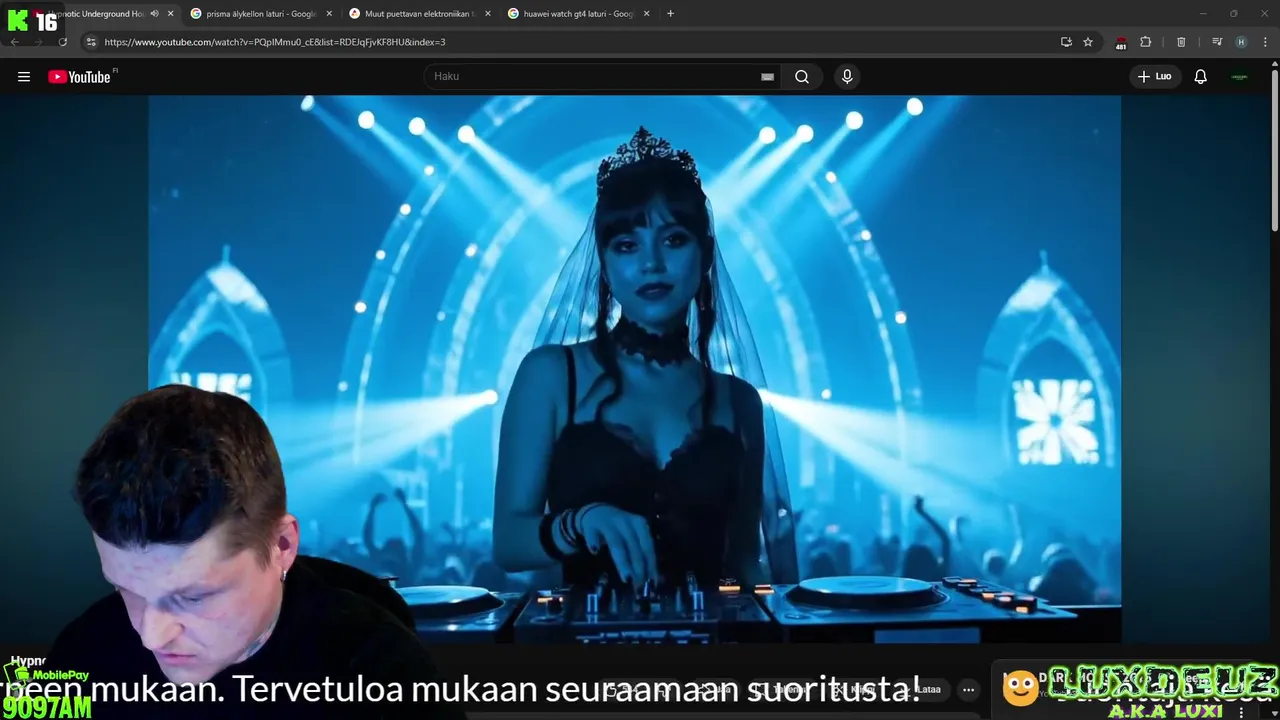Screen dimensions: 1280x720
Task: Go to the YouTube home logo
Action: point(80,77)
